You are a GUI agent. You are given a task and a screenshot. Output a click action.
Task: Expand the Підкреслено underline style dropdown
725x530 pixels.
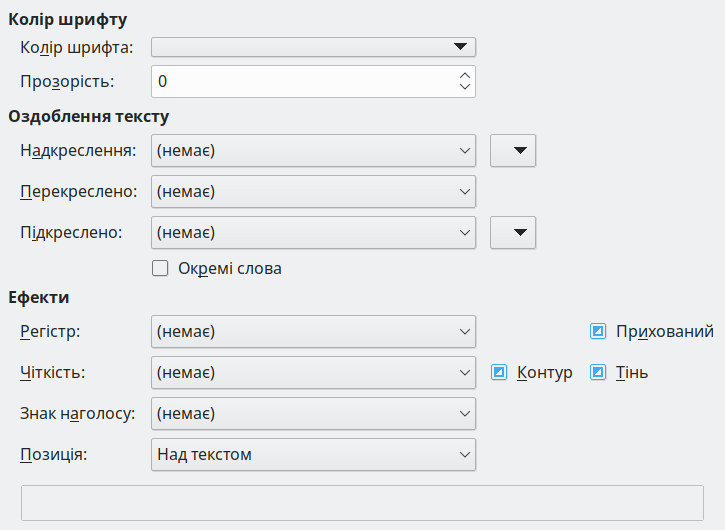tap(313, 232)
